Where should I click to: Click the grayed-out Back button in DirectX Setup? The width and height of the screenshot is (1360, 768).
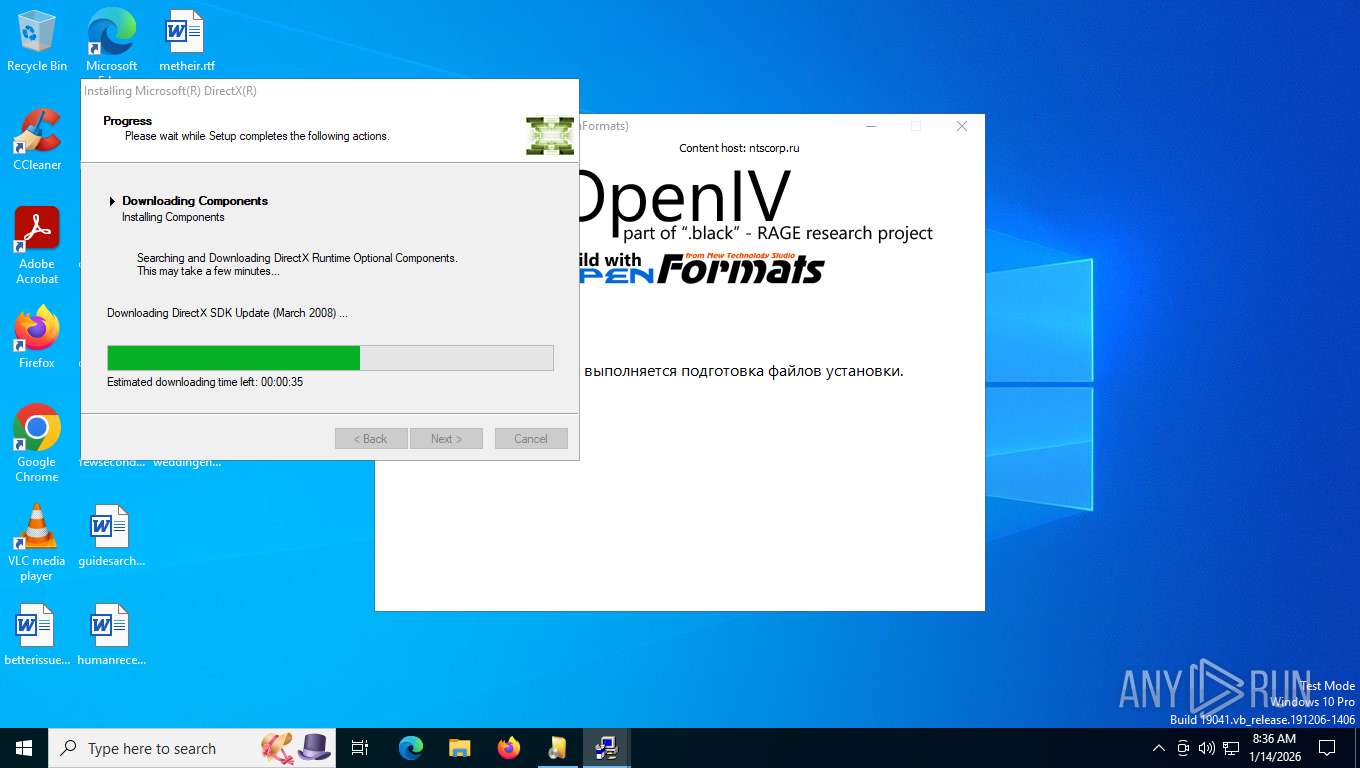point(371,439)
